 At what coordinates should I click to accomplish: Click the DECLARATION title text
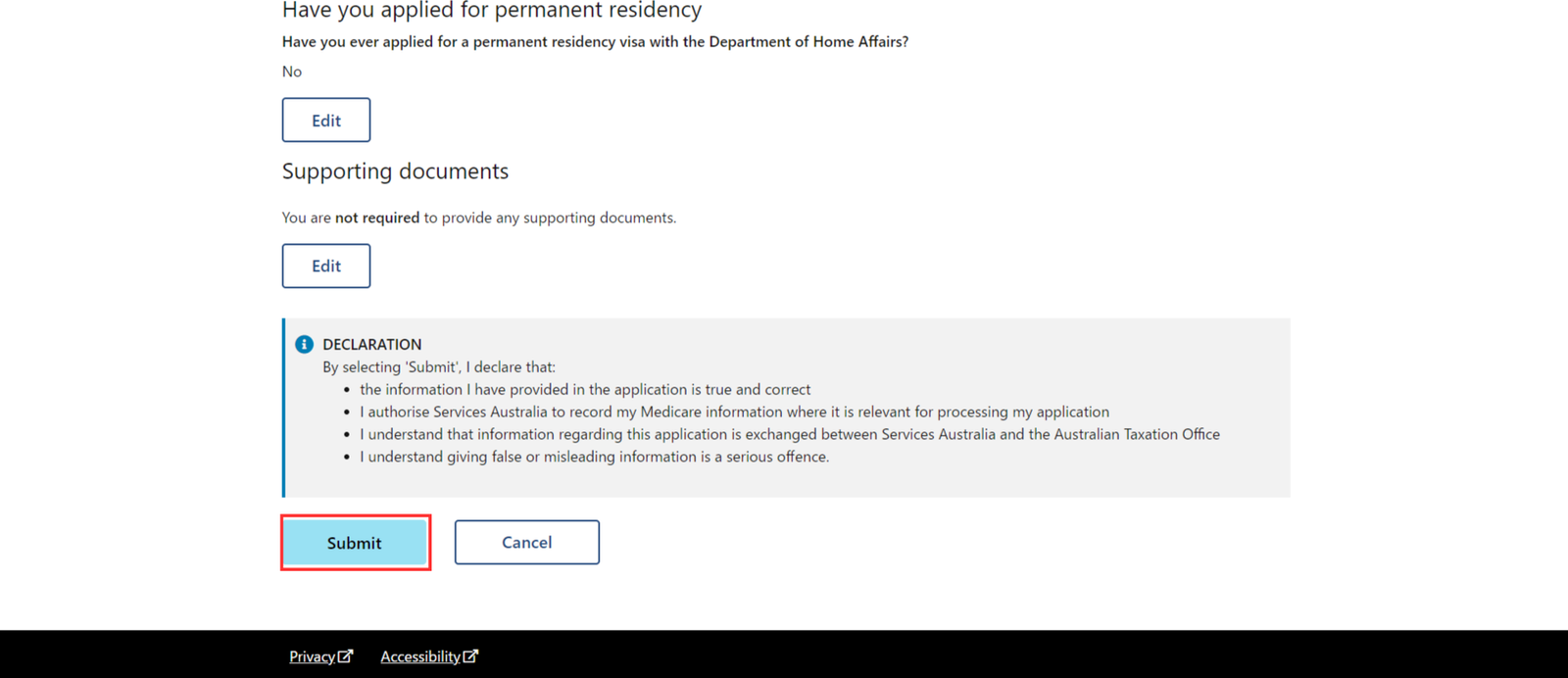(x=372, y=344)
